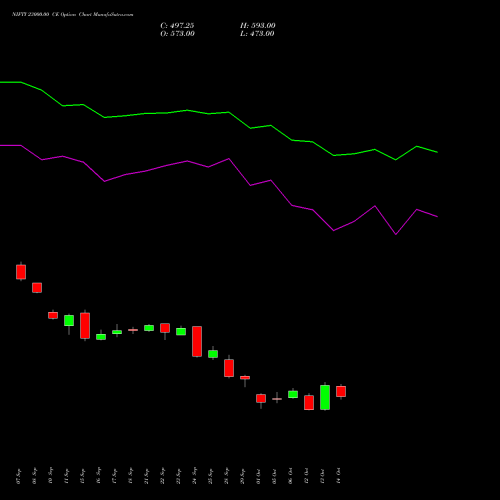The image size is (500, 500).
Task: Click the open price value O: 573.00
Action: click(177, 34)
